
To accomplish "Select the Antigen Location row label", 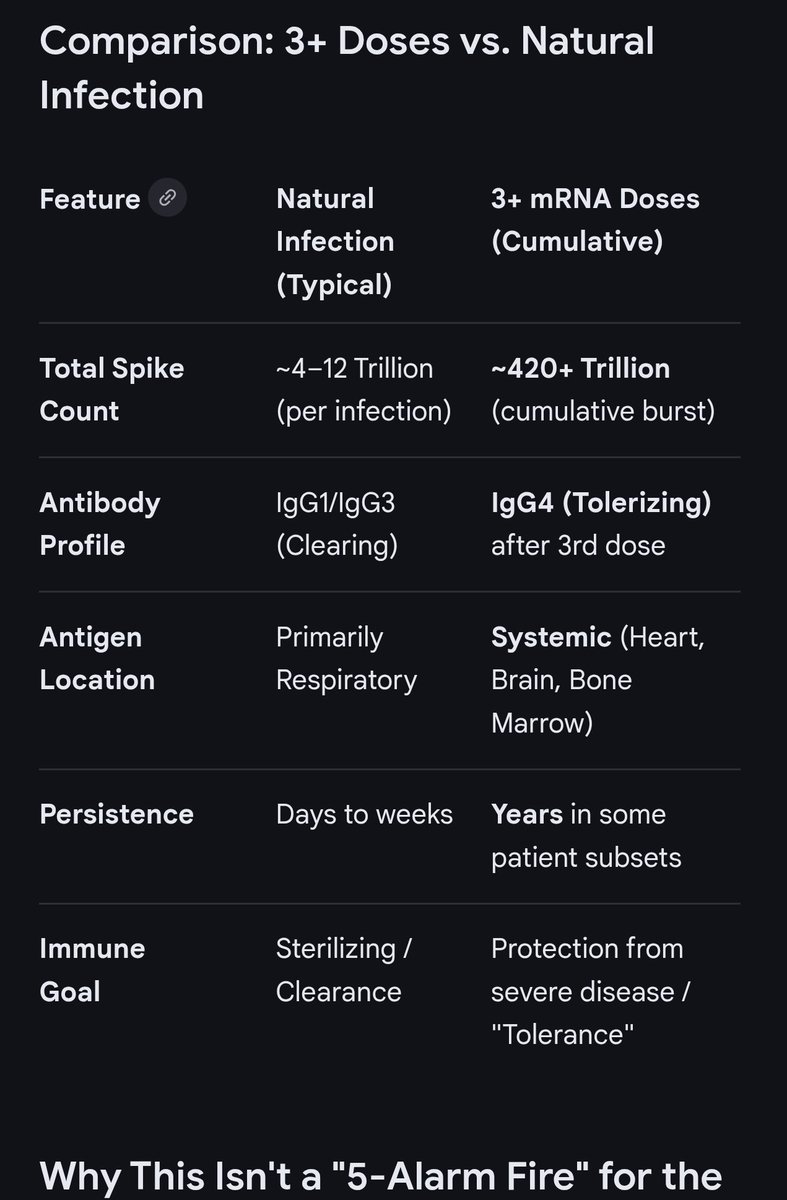I will point(97,659).
